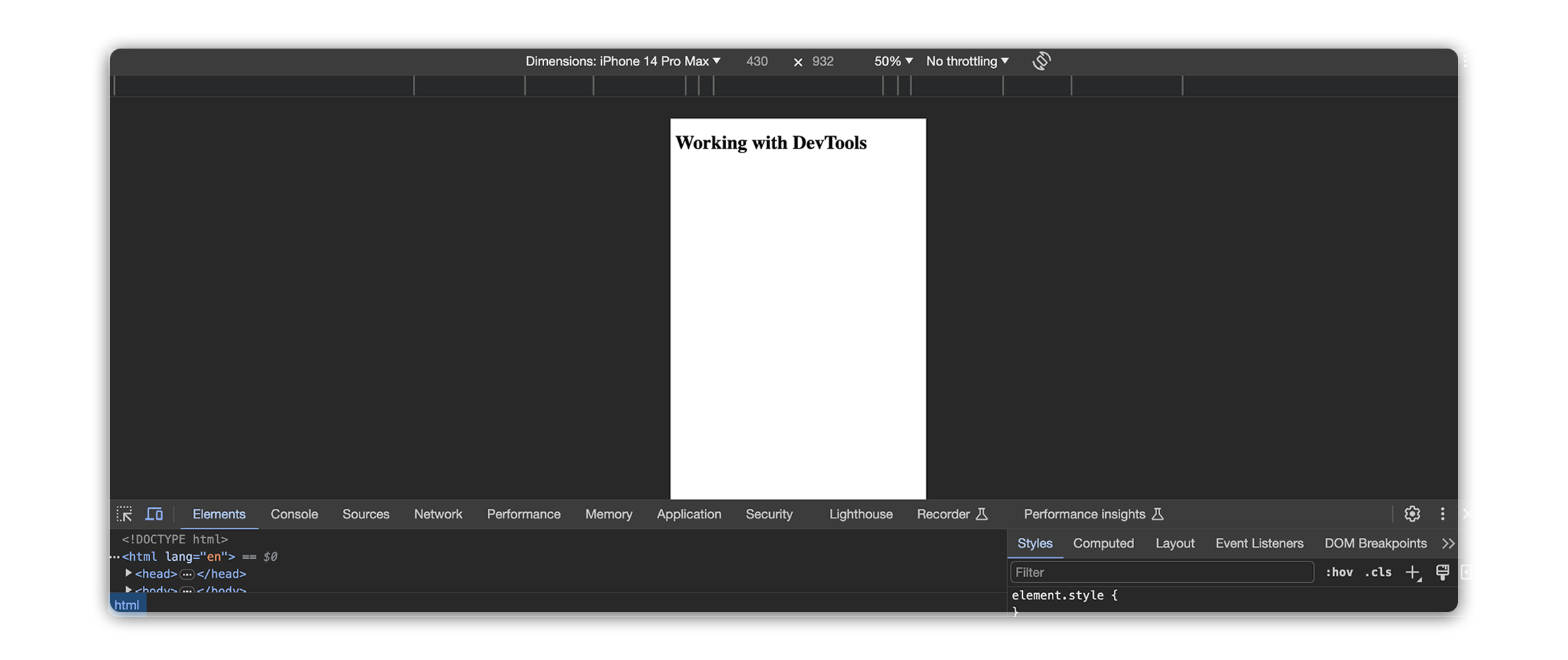
Task: Open the Dimensions iPhone 14 Pro Max dropdown
Action: pos(623,61)
